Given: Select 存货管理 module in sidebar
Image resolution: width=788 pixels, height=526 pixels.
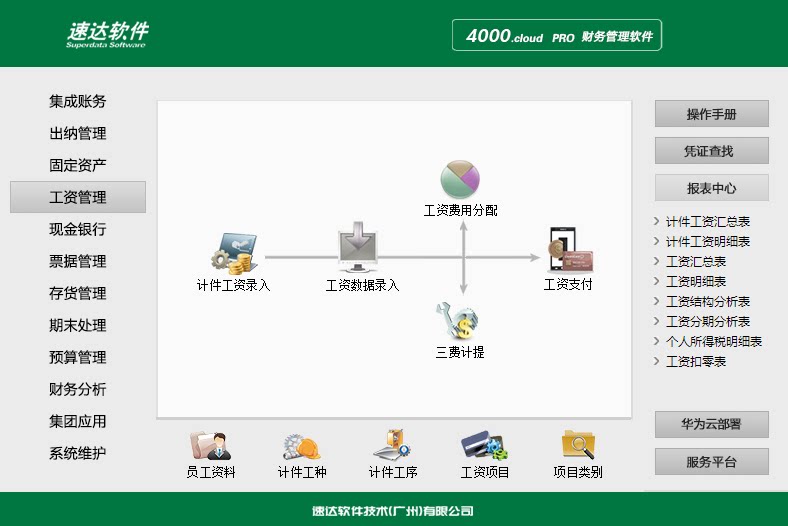Looking at the screenshot, I should tap(78, 293).
